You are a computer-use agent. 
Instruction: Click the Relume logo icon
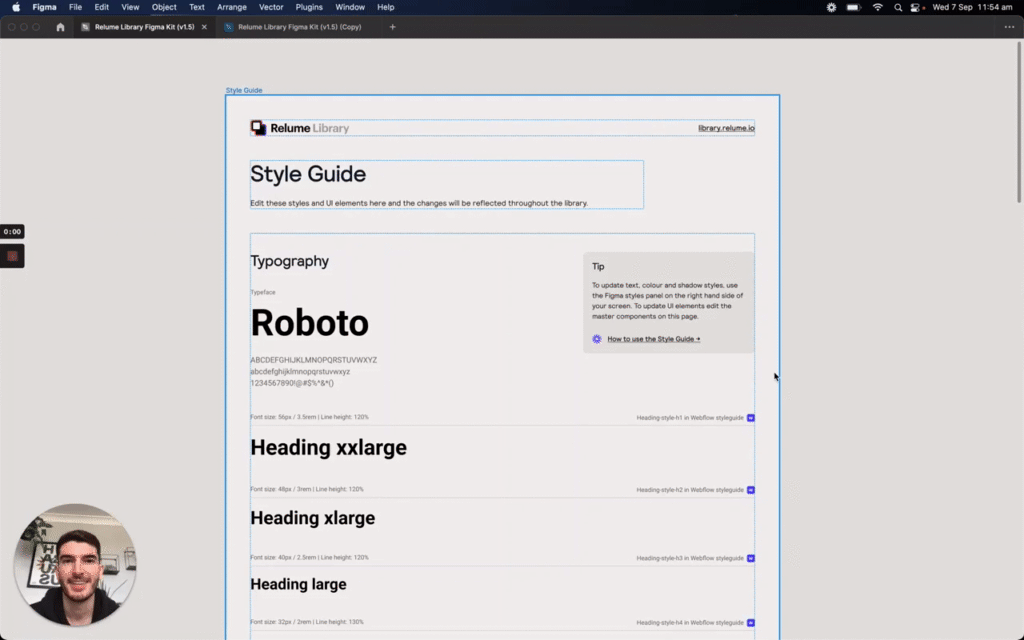pos(258,128)
